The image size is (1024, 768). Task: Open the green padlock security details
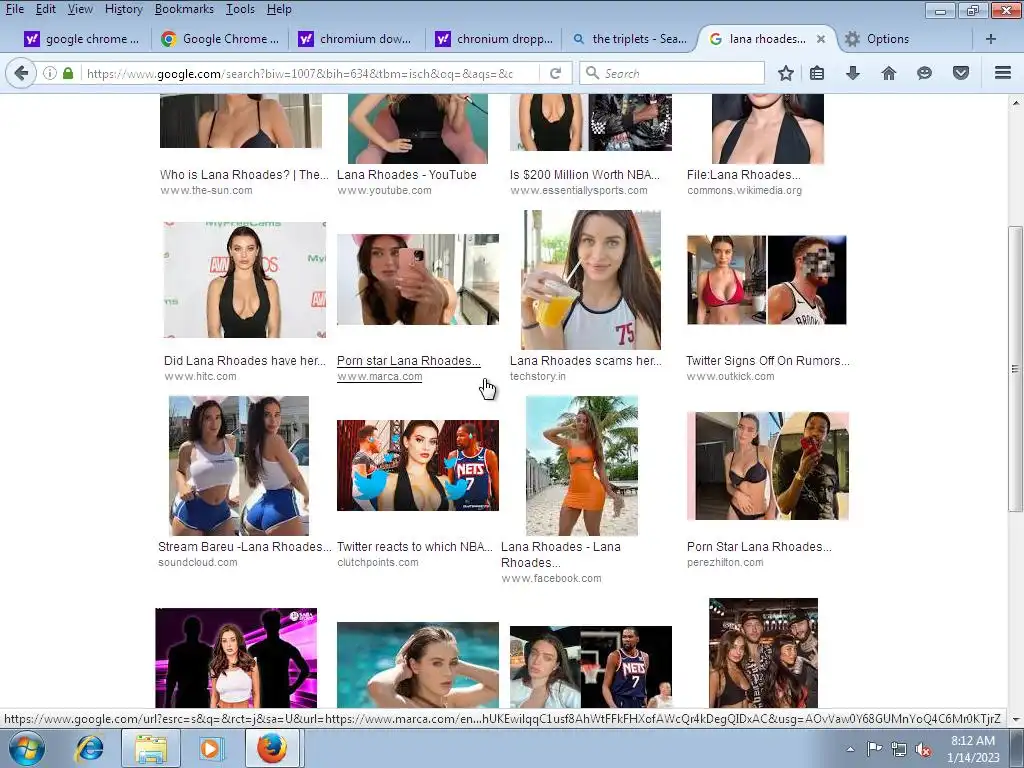pyautogui.click(x=68, y=73)
